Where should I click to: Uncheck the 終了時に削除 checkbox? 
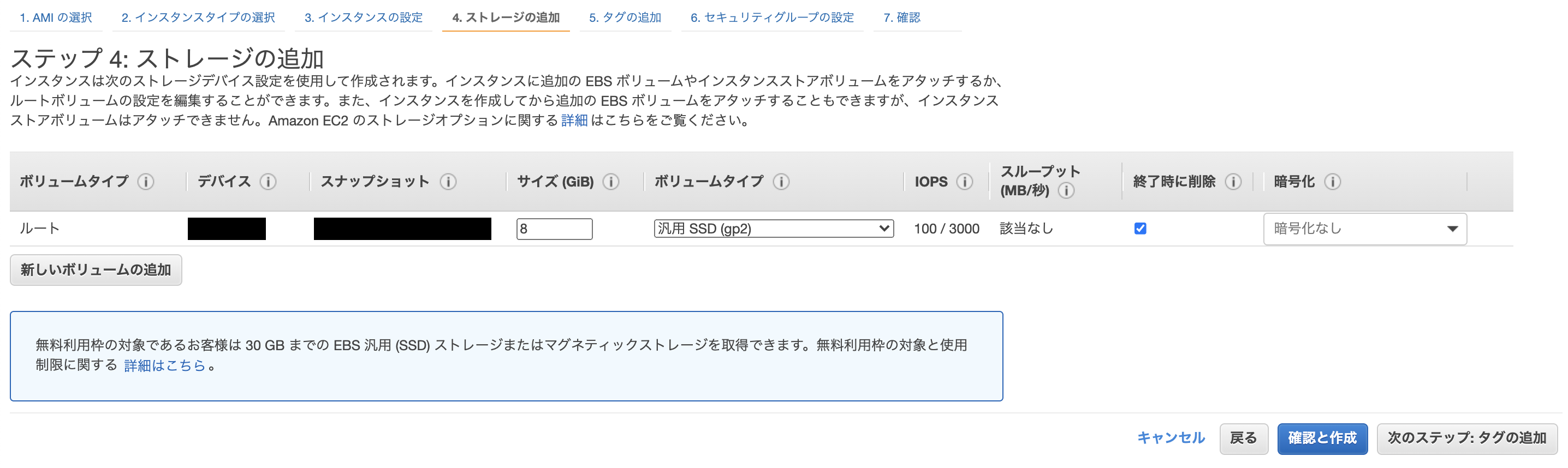(x=1140, y=229)
